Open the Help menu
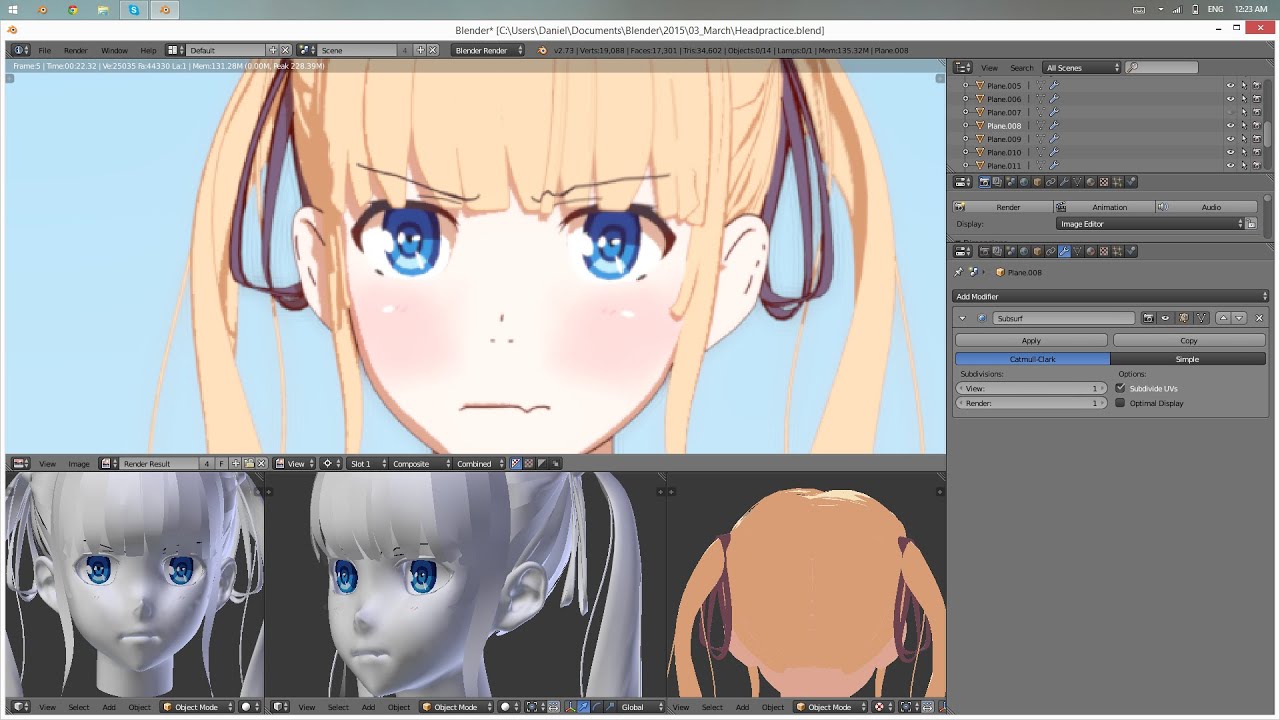This screenshot has height=720, width=1280. [x=148, y=50]
